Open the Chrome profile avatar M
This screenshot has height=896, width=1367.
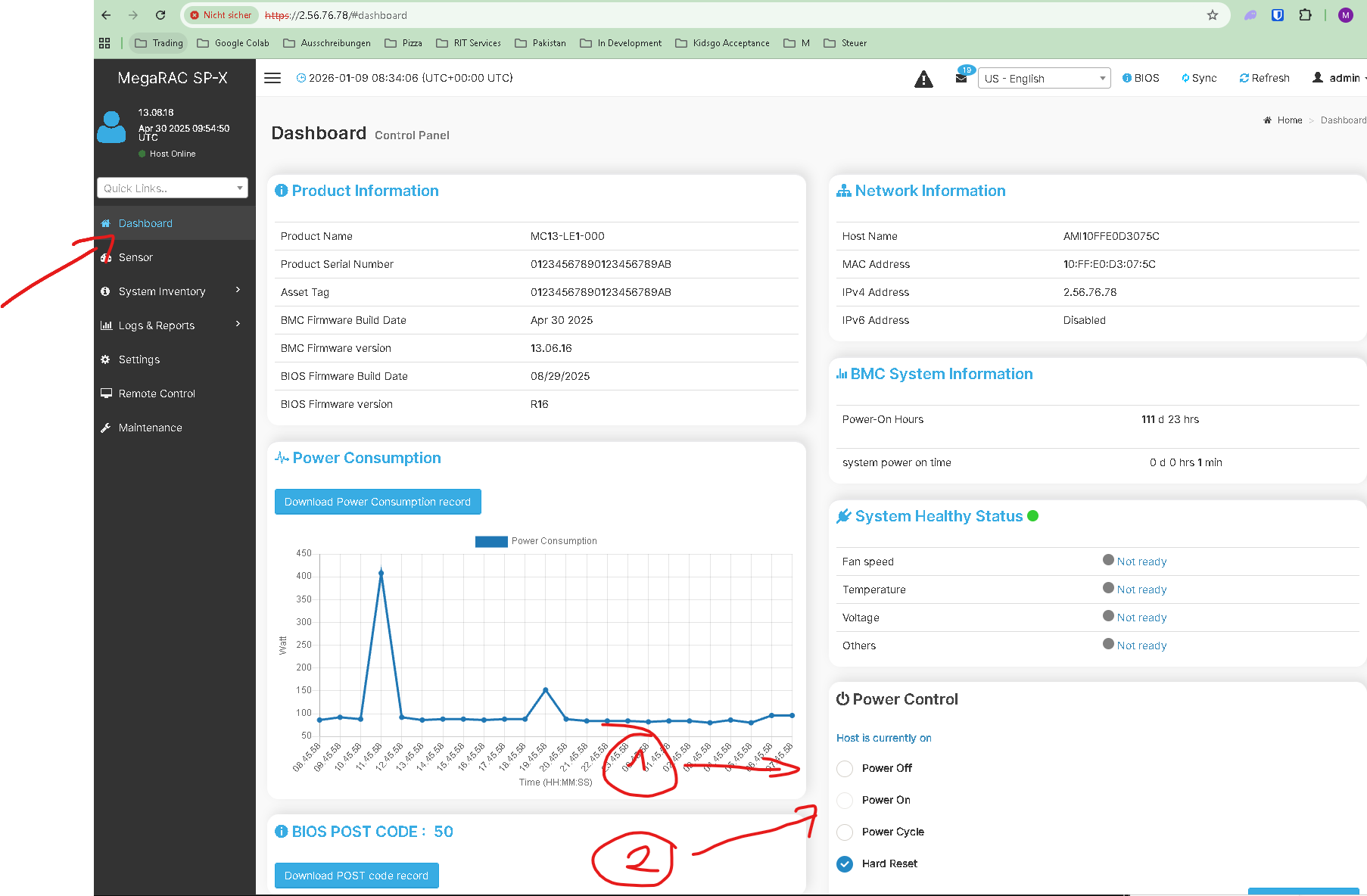(1346, 15)
